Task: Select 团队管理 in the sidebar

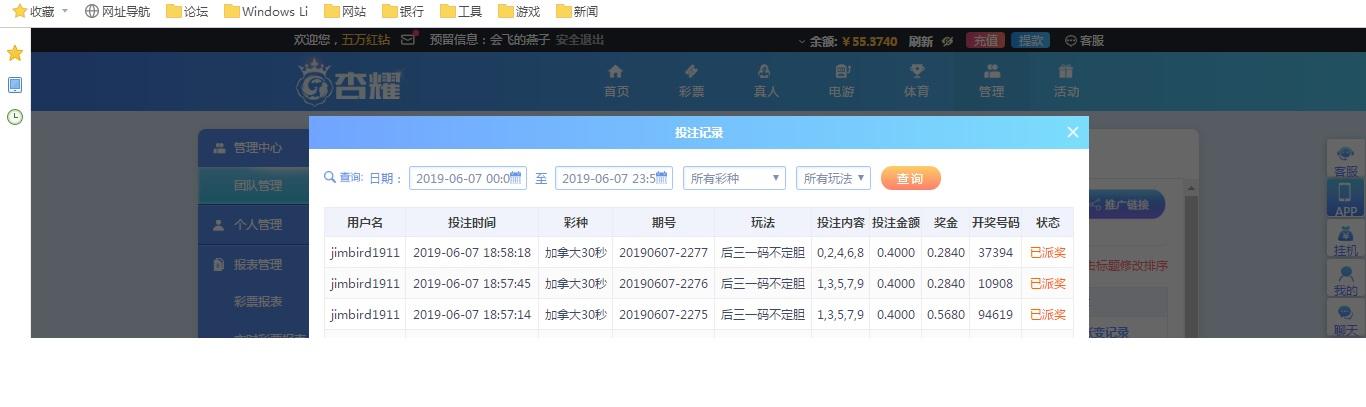Action: pos(254,186)
